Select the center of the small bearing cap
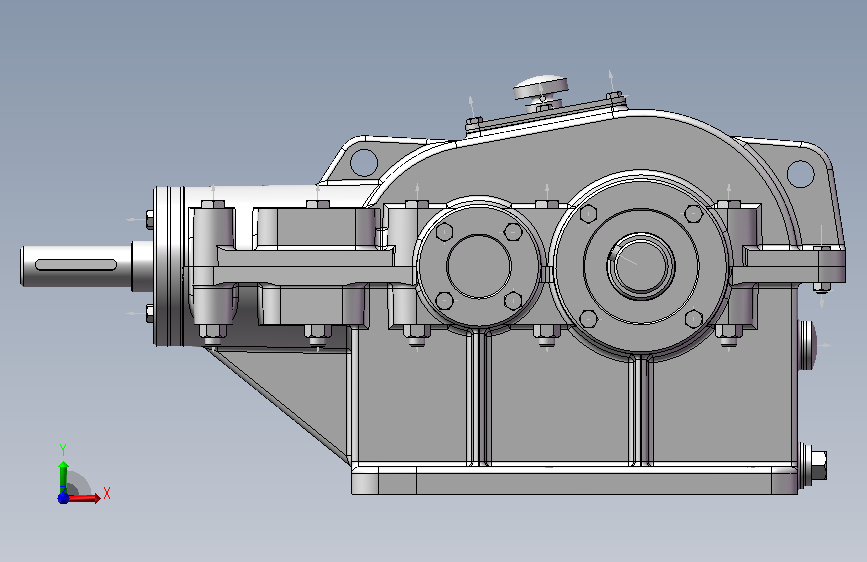This screenshot has height=562, width=867. 479,266
